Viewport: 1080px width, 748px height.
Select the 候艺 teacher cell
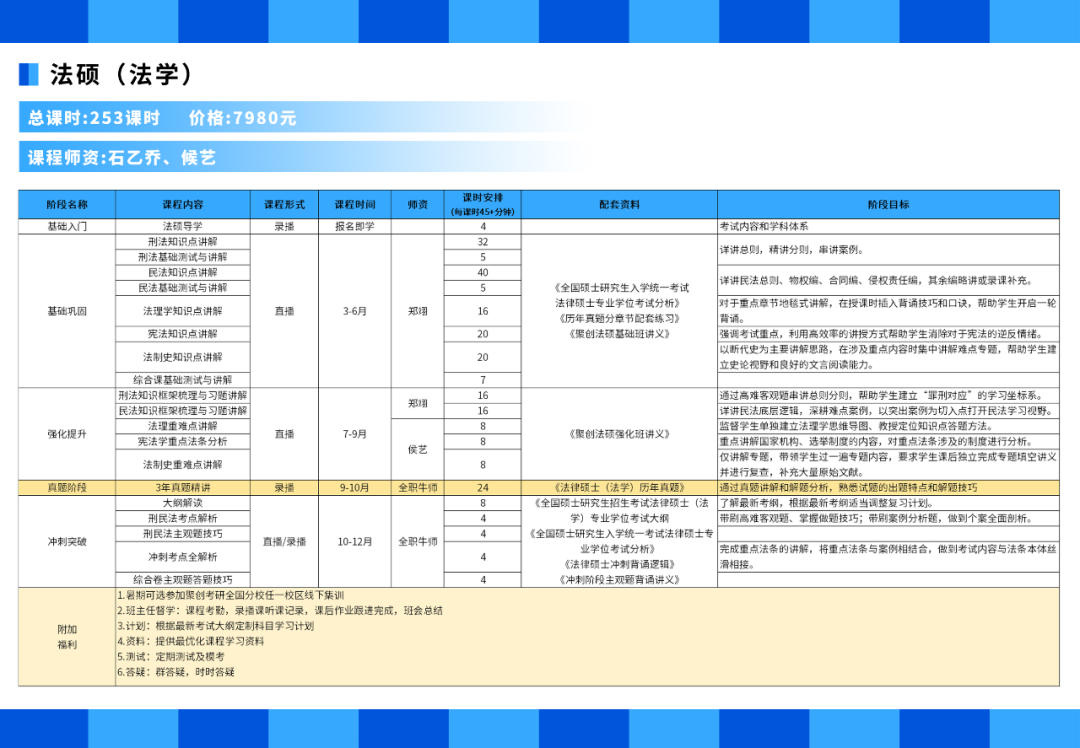417,449
